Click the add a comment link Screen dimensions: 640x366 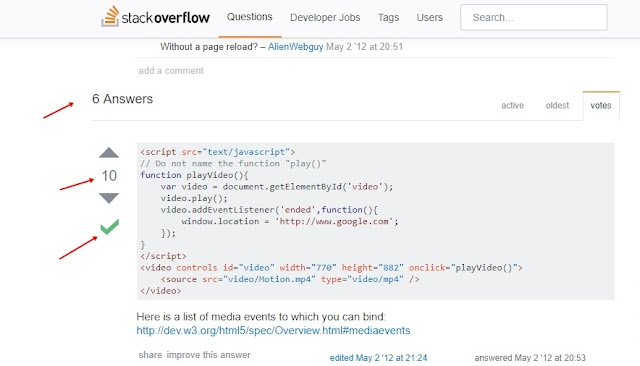[x=171, y=71]
